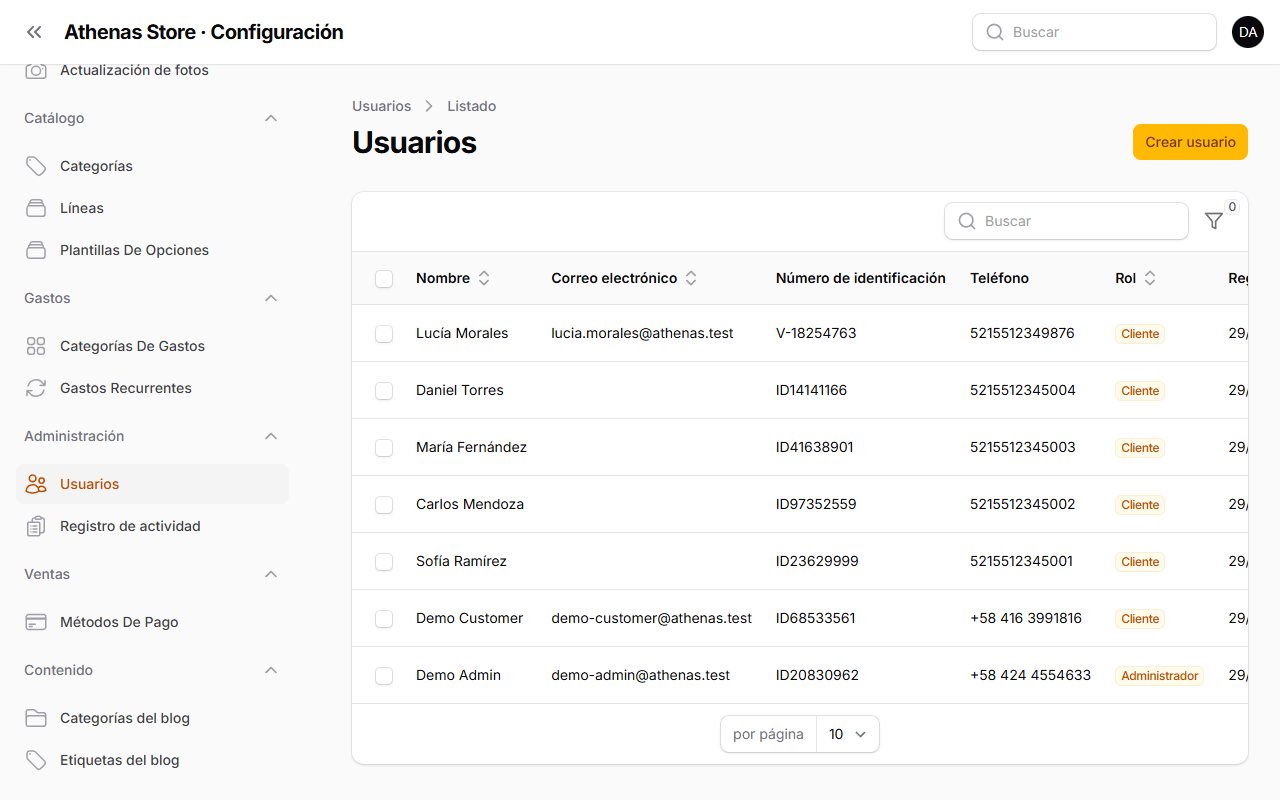Image resolution: width=1280 pixels, height=800 pixels.
Task: Collapse the Administración section chevron
Action: coord(271,436)
